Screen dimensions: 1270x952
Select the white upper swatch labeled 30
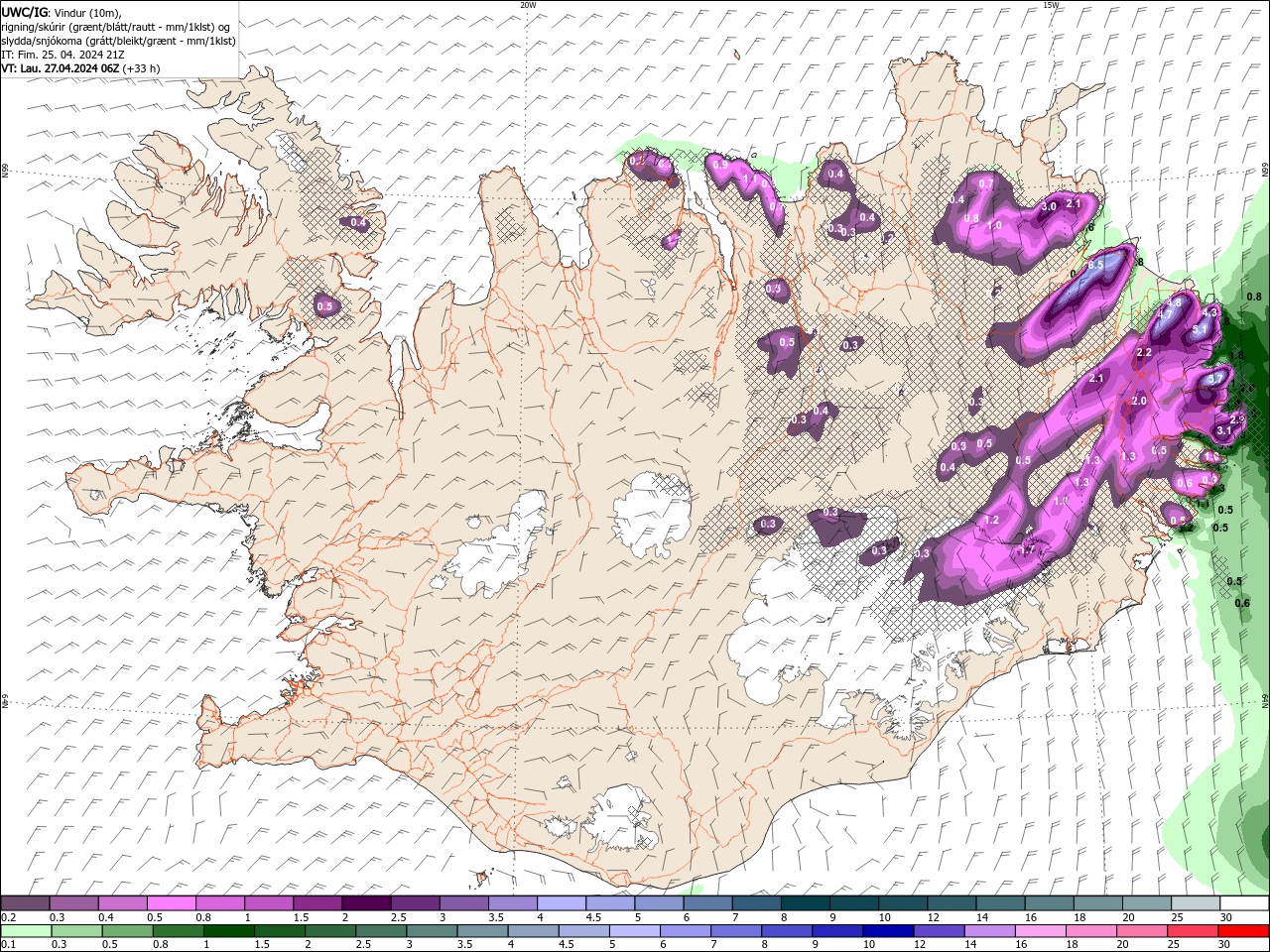pyautogui.click(x=1245, y=903)
